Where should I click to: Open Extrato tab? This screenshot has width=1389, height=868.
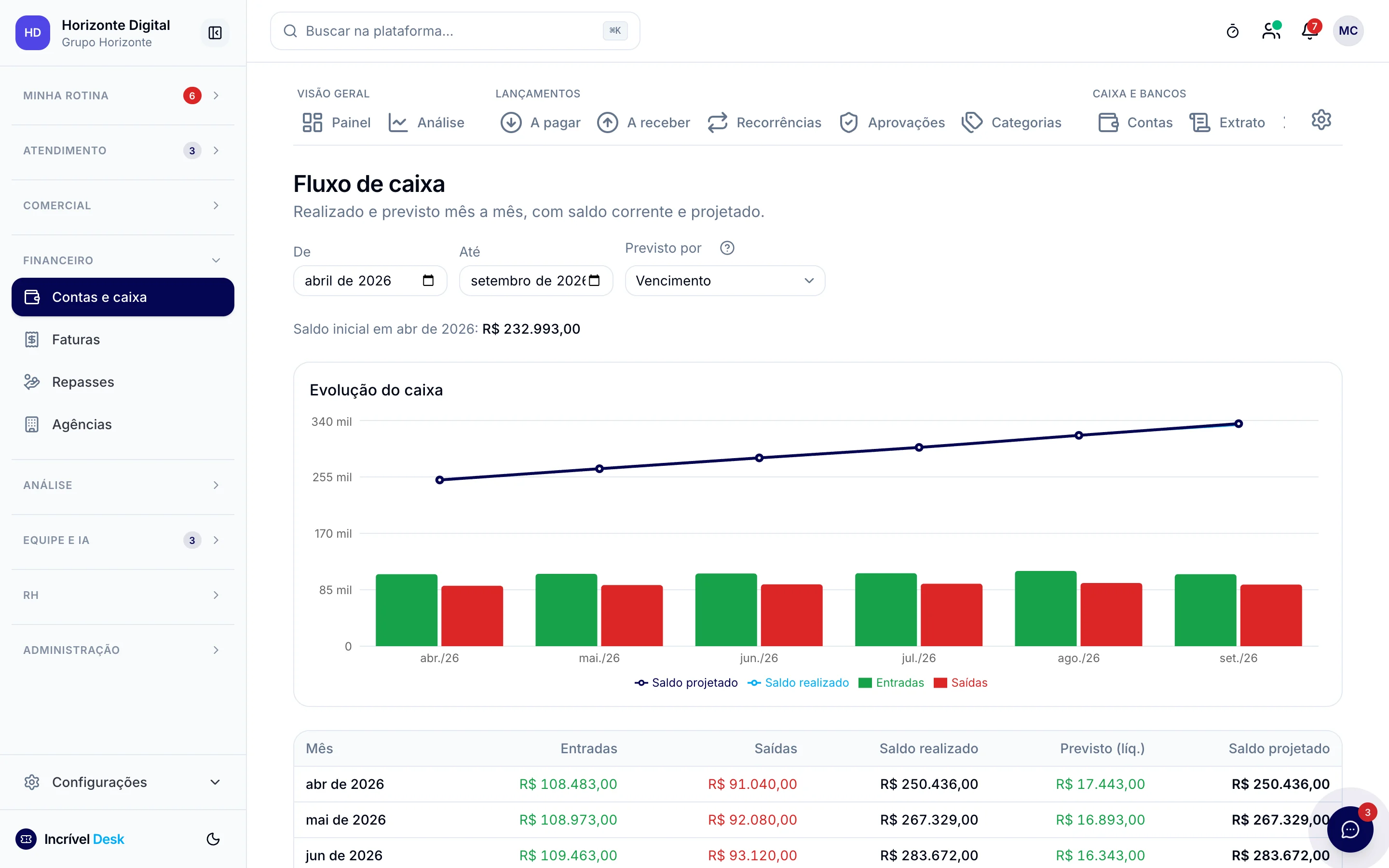tap(1227, 122)
